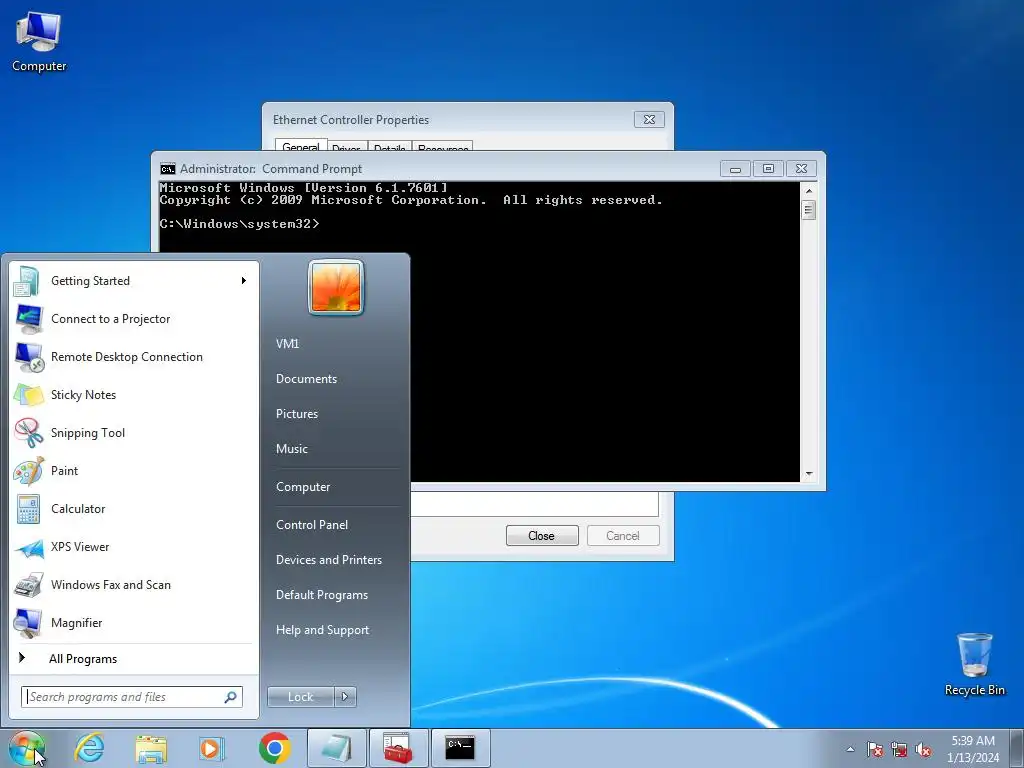Select Driver tab in Ethernet Controller Properties
1024x768 pixels.
pos(346,146)
